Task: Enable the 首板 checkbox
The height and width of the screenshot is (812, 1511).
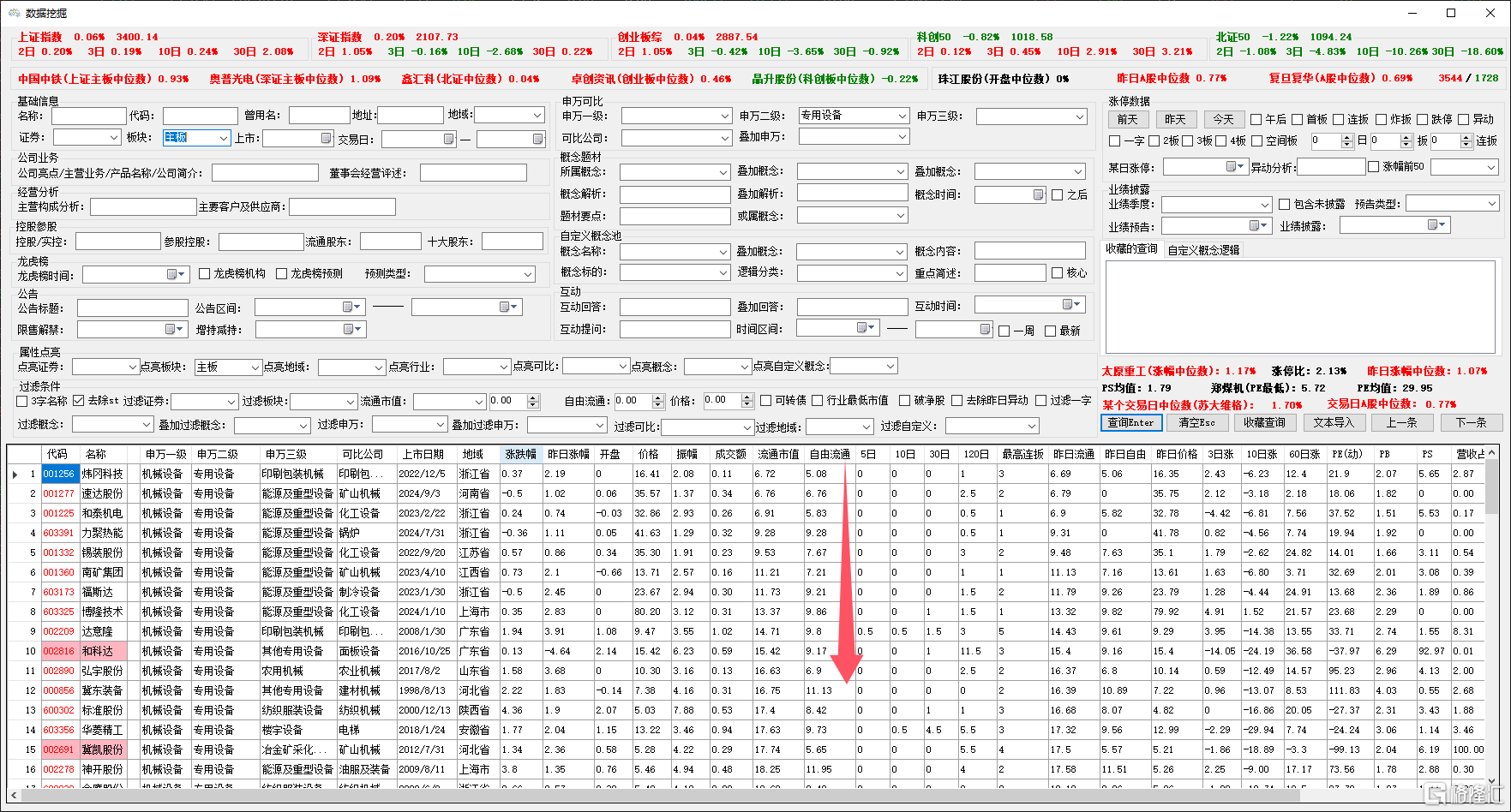Action: click(1297, 119)
